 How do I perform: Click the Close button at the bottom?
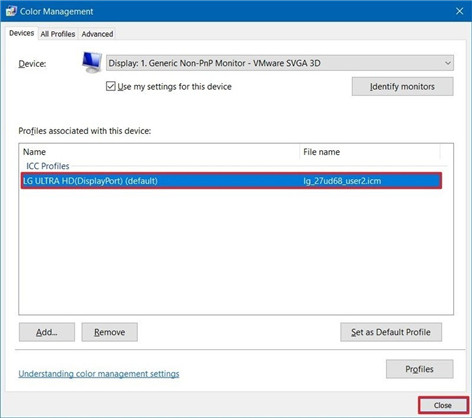[x=443, y=405]
